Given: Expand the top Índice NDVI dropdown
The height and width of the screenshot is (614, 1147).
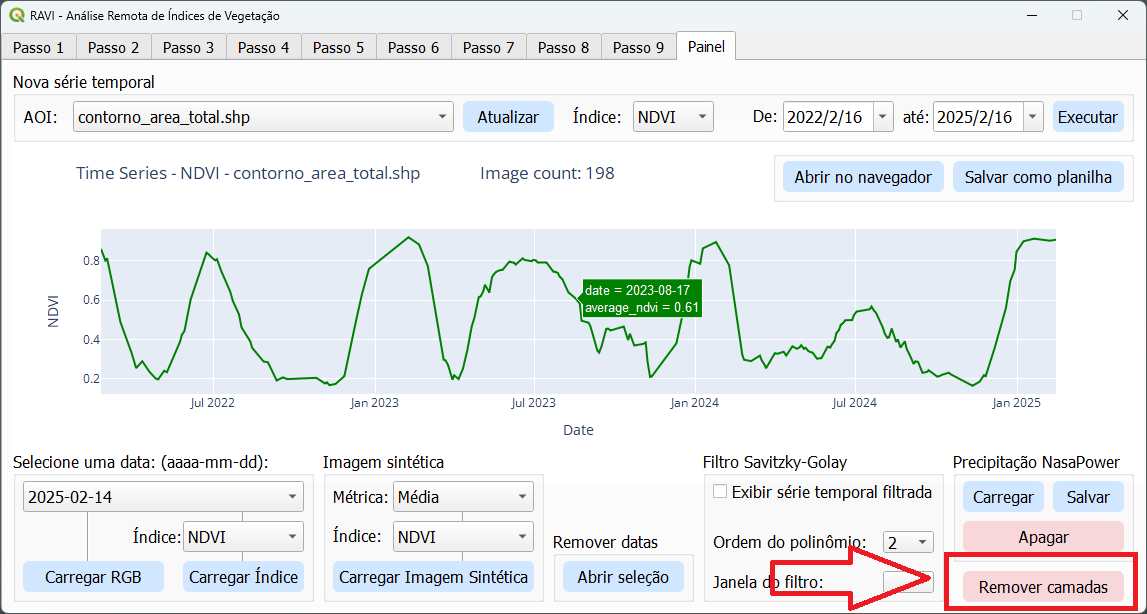Looking at the screenshot, I should pyautogui.click(x=673, y=117).
